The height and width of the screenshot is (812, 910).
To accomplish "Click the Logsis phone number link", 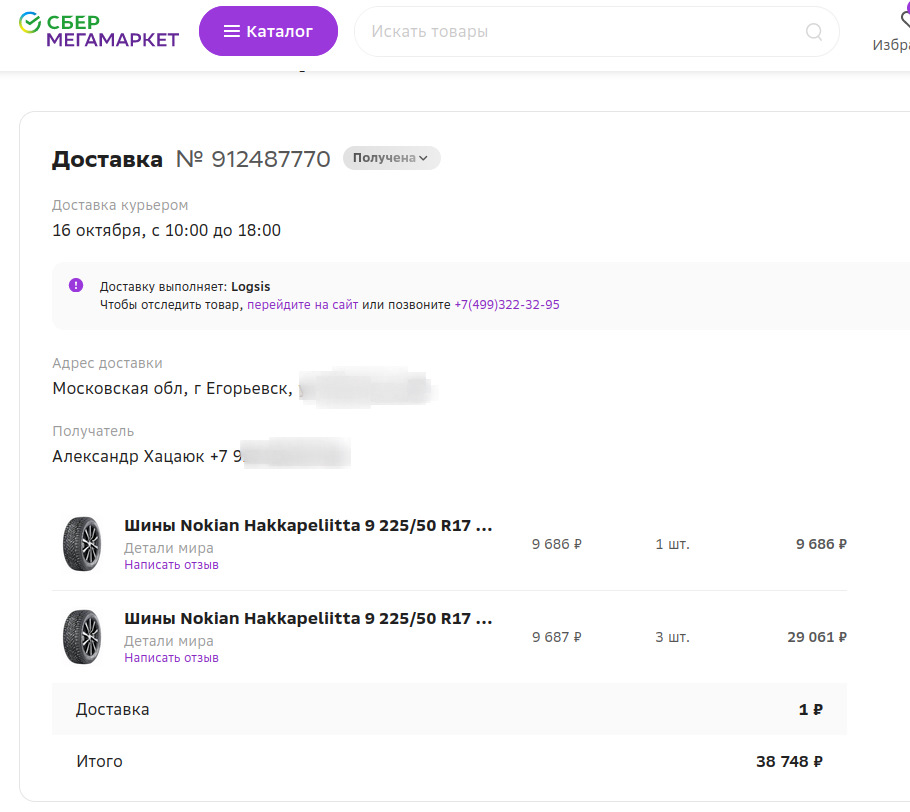I will pos(507,304).
